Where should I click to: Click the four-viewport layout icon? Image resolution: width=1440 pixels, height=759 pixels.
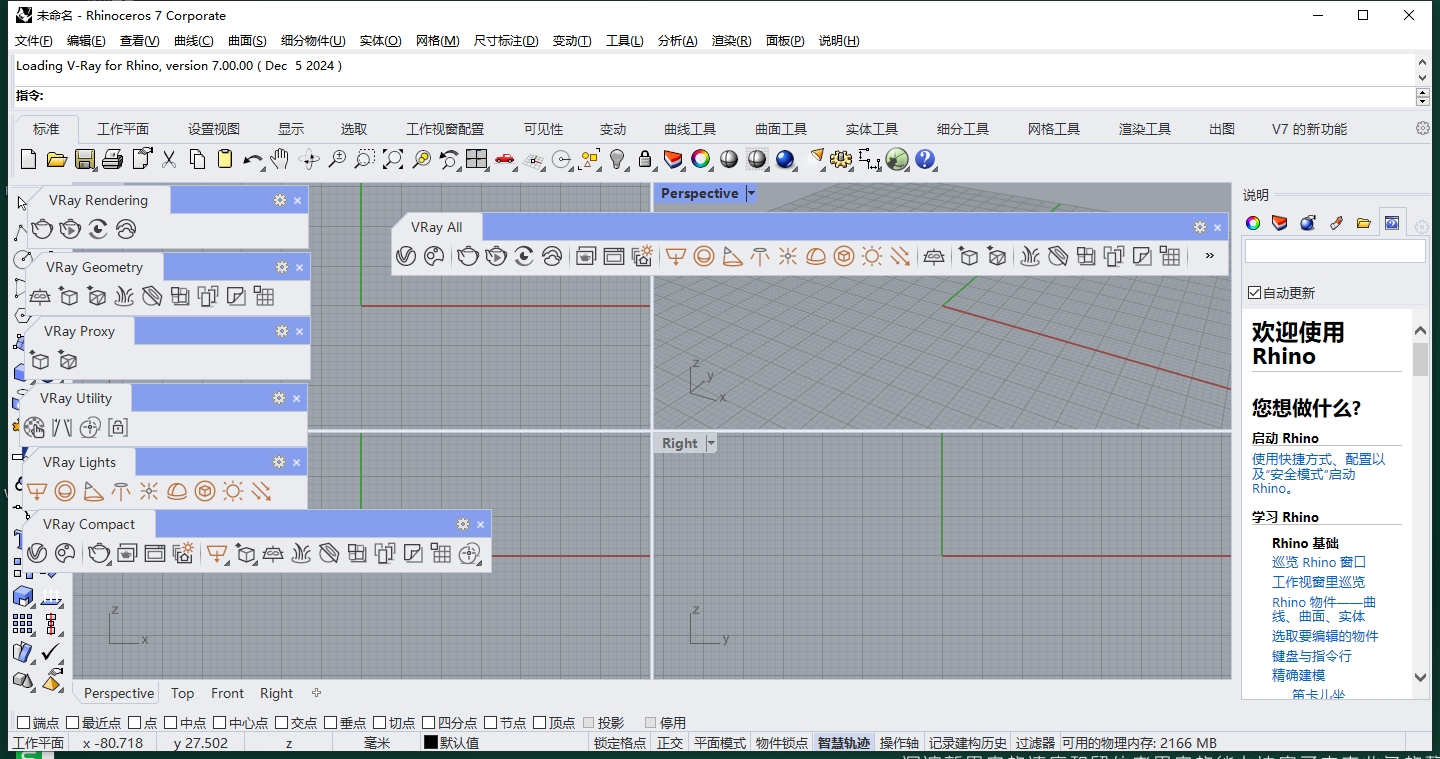tap(477, 159)
